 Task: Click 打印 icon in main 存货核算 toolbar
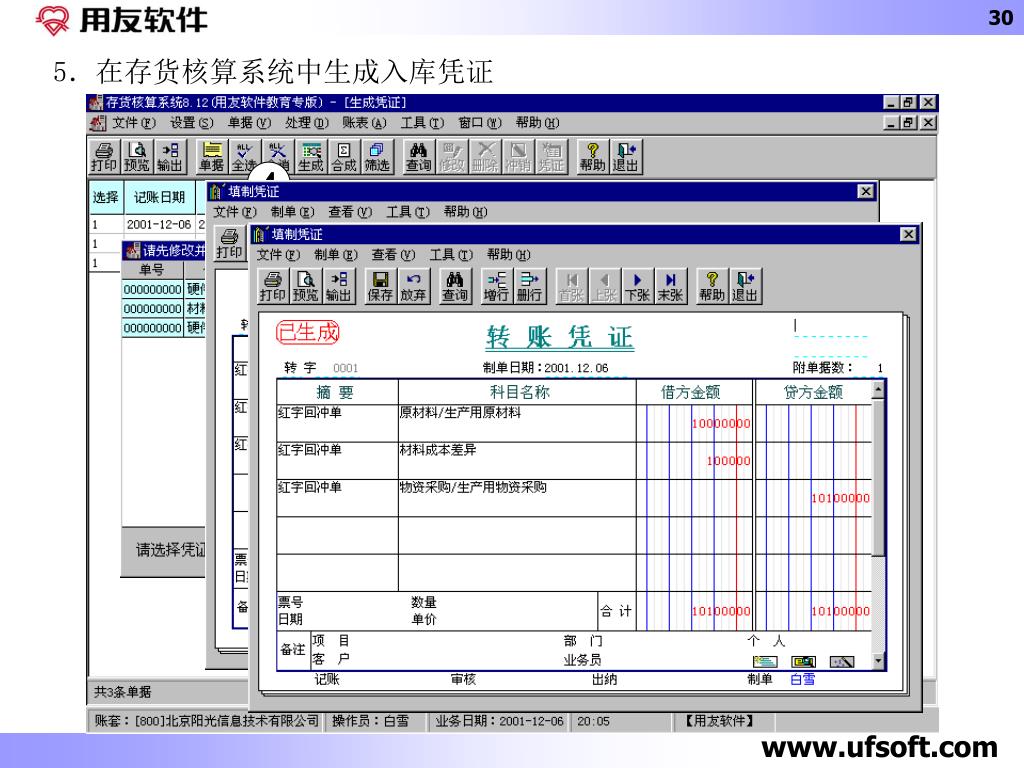pyautogui.click(x=104, y=157)
